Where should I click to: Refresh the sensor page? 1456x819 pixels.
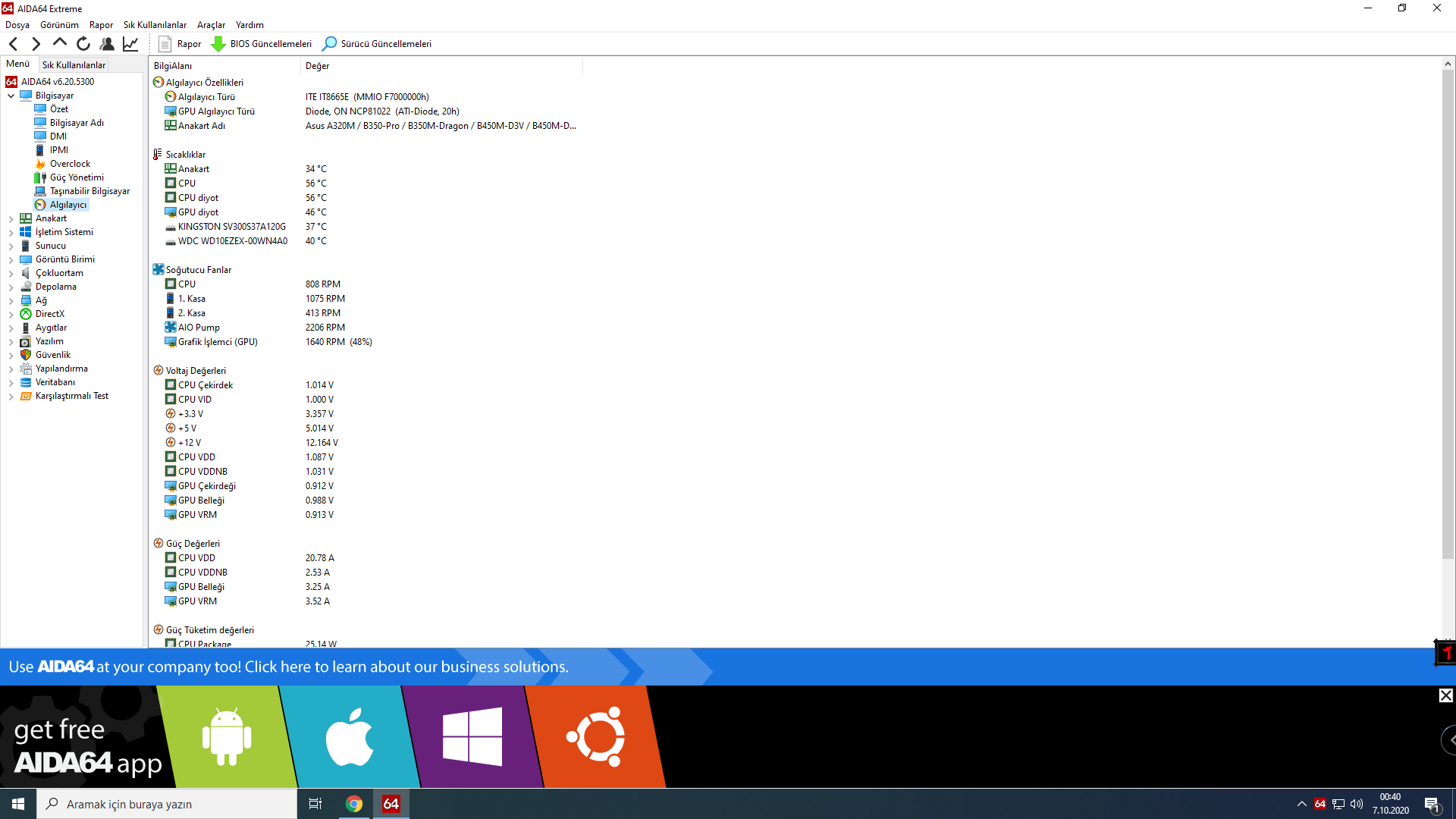[83, 44]
